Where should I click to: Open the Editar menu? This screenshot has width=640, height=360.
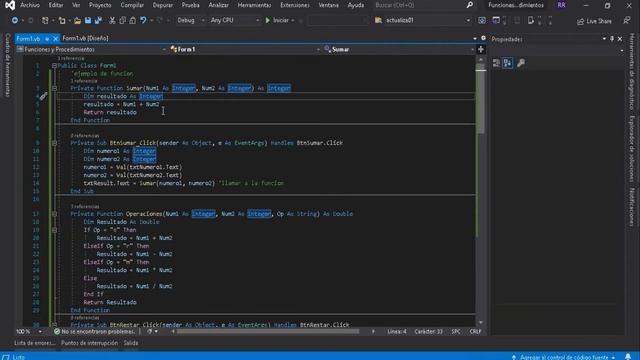pos(56,5)
